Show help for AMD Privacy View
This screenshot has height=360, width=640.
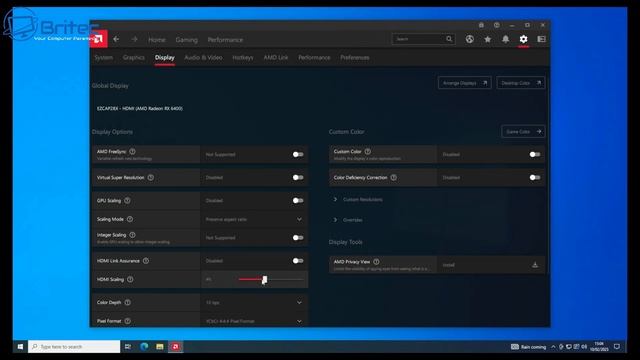tap(376, 262)
